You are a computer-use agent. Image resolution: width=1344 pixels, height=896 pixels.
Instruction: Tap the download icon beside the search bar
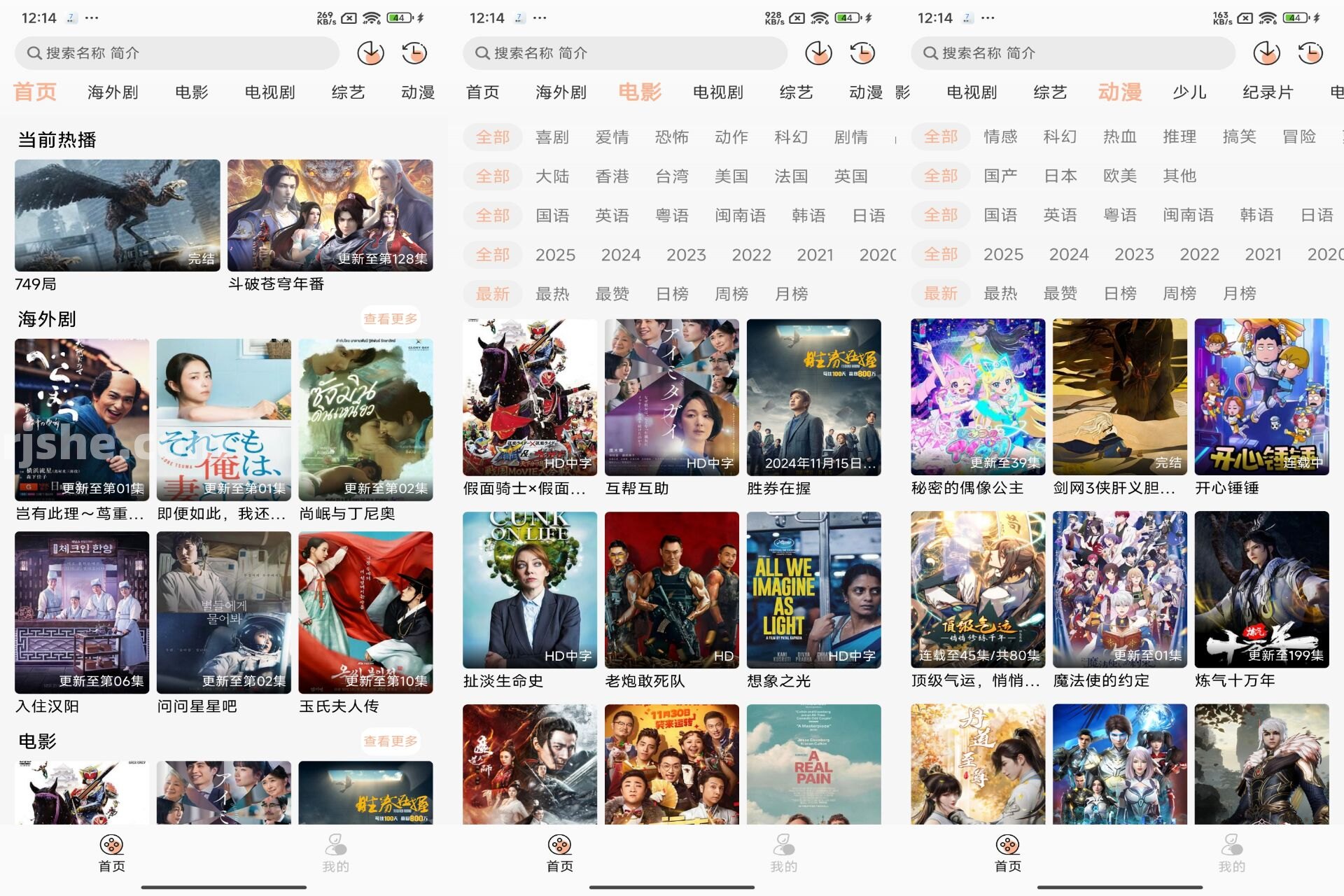pyautogui.click(x=370, y=52)
